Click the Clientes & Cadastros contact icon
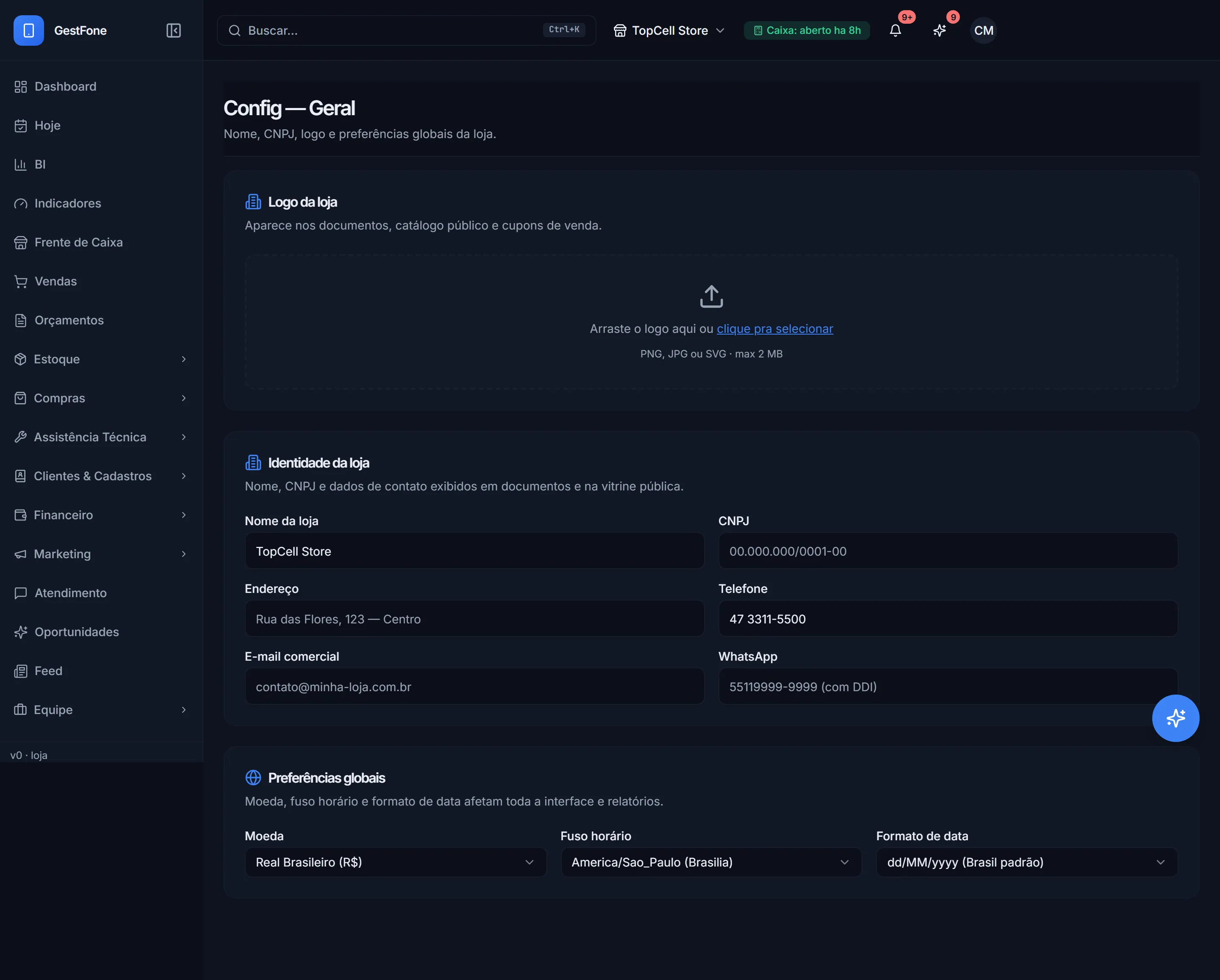The width and height of the screenshot is (1220, 980). click(20, 476)
